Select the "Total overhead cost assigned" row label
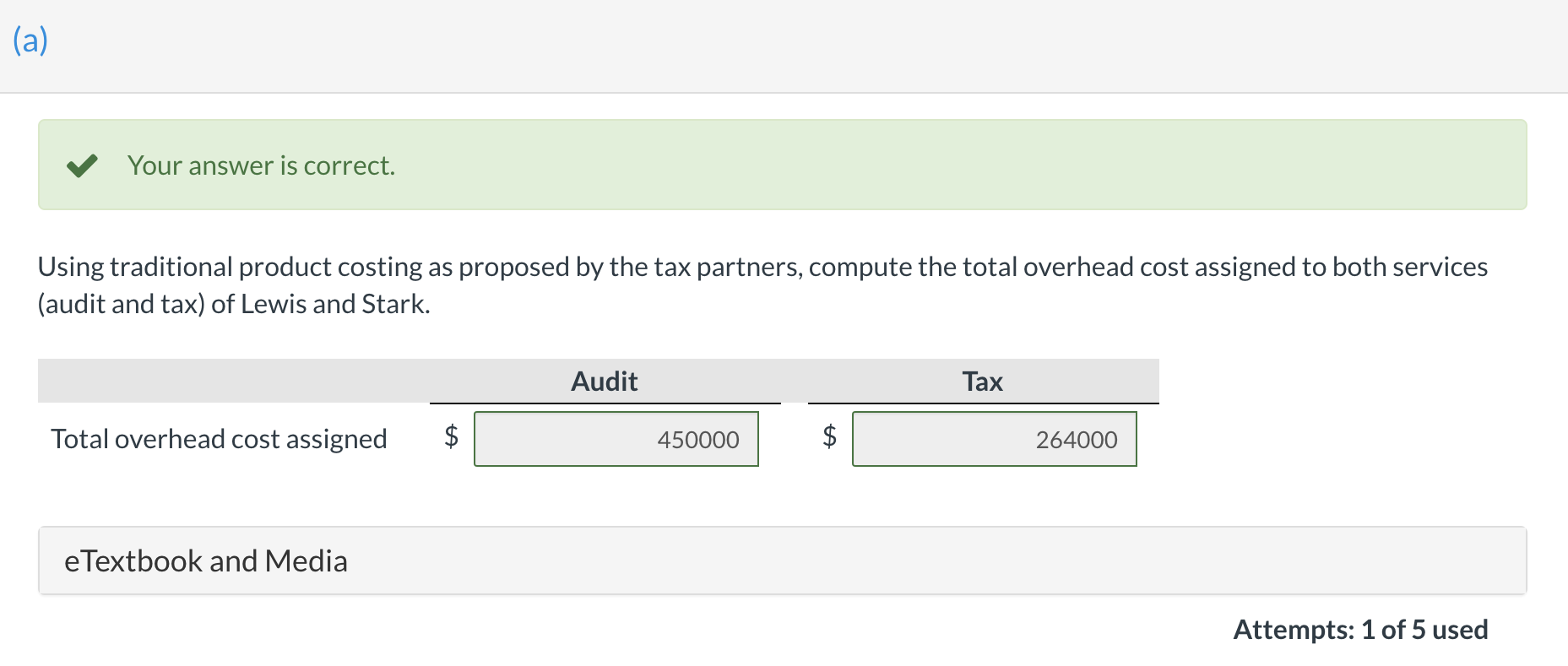The width and height of the screenshot is (1568, 666). [219, 438]
